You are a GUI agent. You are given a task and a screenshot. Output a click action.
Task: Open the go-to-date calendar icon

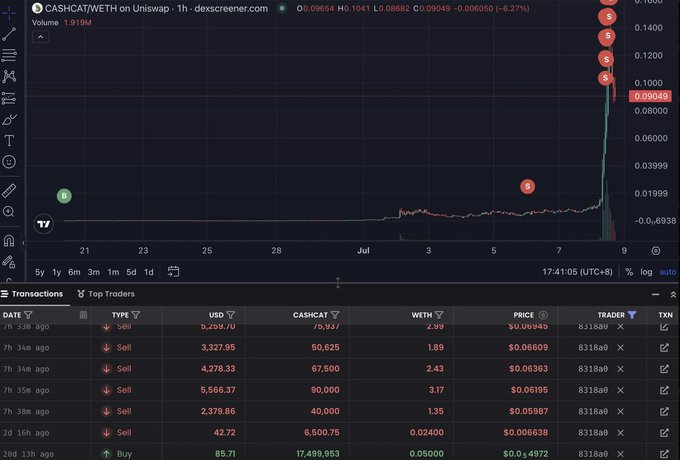[173, 272]
